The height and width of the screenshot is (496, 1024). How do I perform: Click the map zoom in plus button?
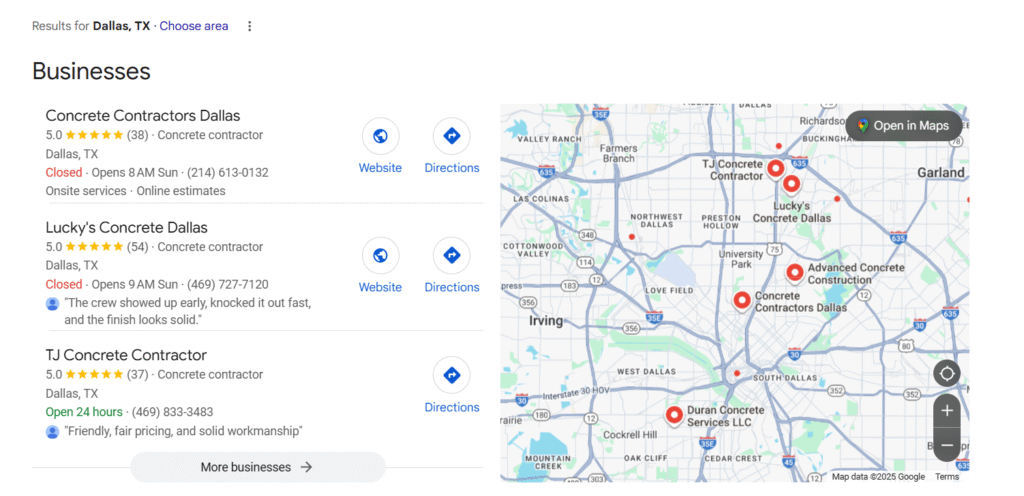947,411
